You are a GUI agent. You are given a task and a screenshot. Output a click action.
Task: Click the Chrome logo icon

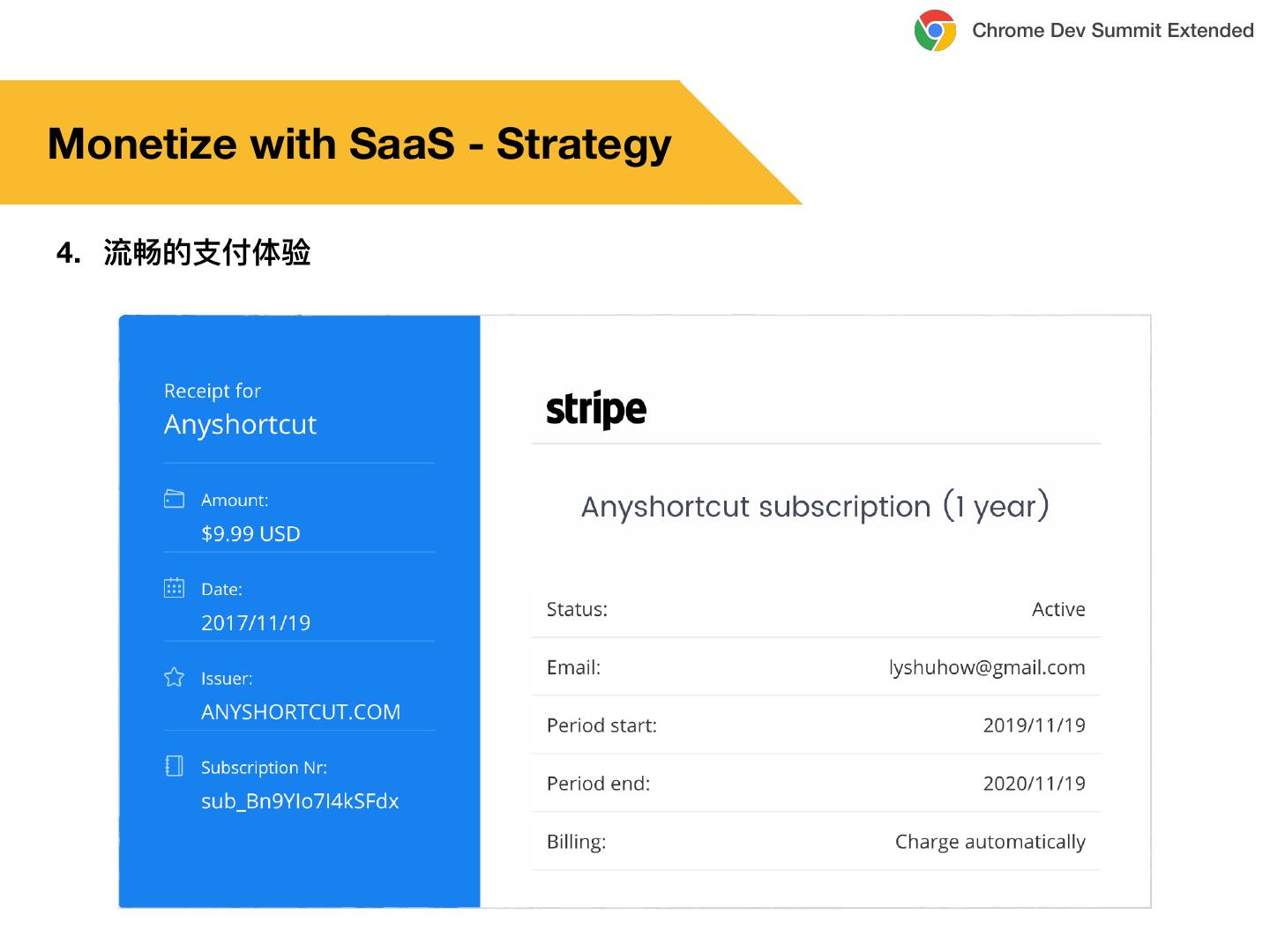coord(935,31)
